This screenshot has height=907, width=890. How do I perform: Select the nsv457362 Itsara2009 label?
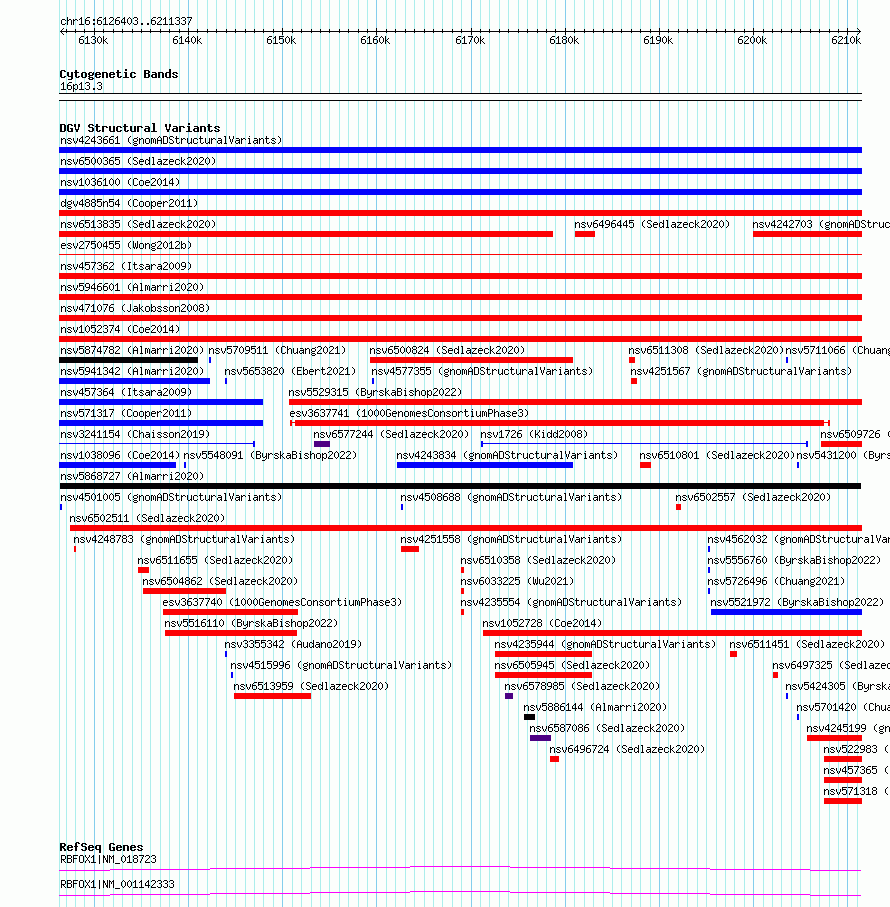(x=126, y=267)
